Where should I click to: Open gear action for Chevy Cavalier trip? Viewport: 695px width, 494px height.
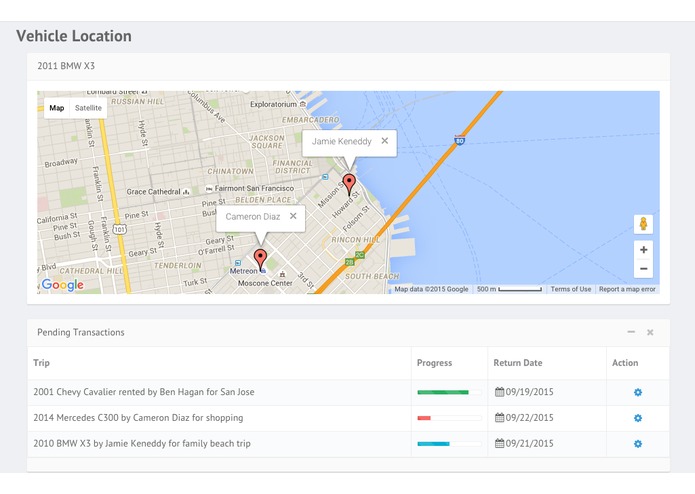(x=638, y=392)
